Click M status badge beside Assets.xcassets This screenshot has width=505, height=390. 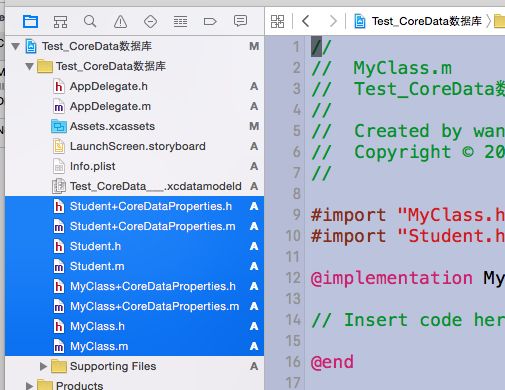coord(254,126)
